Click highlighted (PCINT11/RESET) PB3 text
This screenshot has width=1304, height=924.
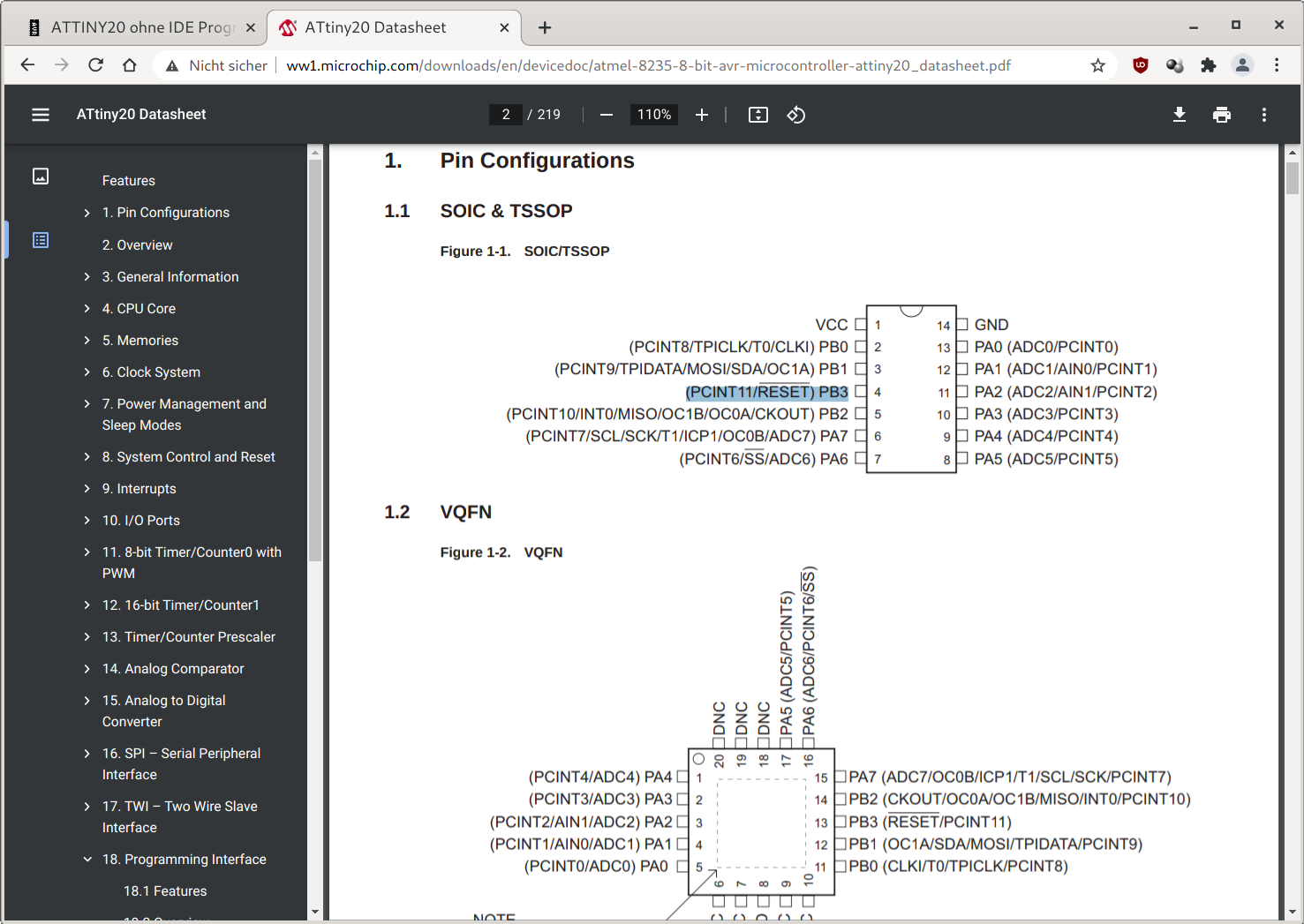click(766, 392)
